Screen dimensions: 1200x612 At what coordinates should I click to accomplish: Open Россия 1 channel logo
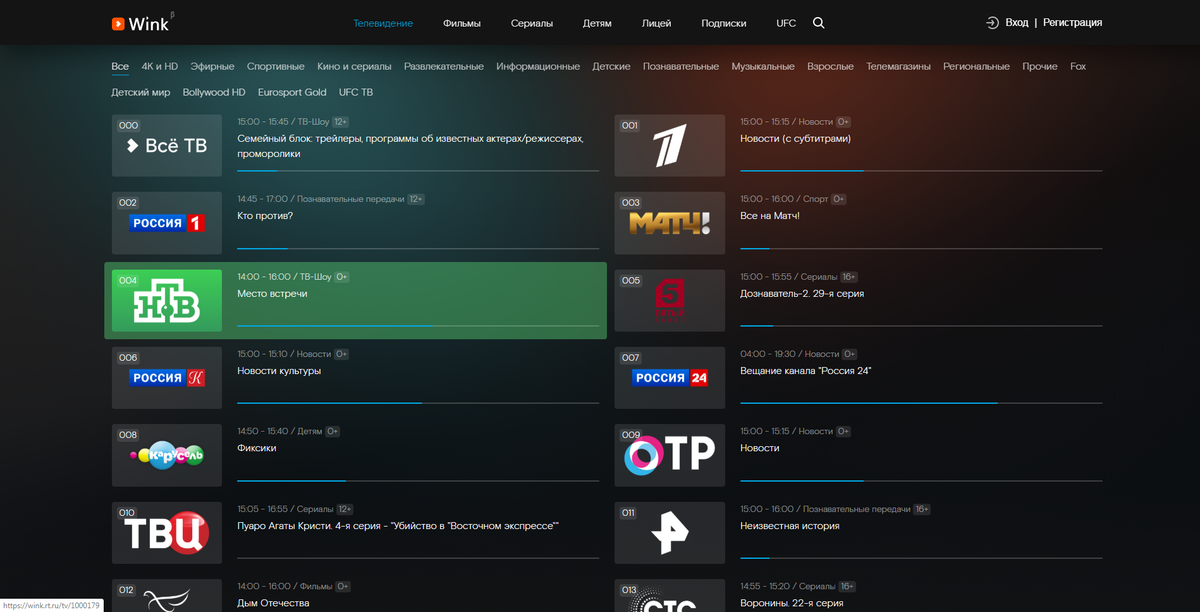pyautogui.click(x=167, y=223)
